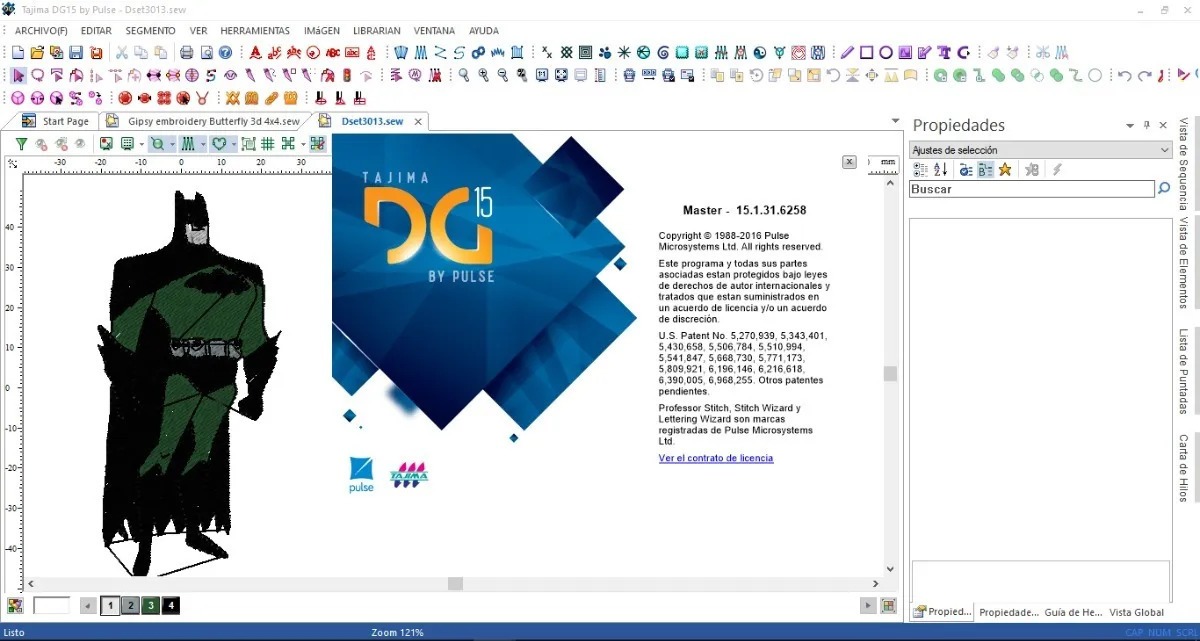
Task: Click the Buscar search field
Action: point(1031,188)
